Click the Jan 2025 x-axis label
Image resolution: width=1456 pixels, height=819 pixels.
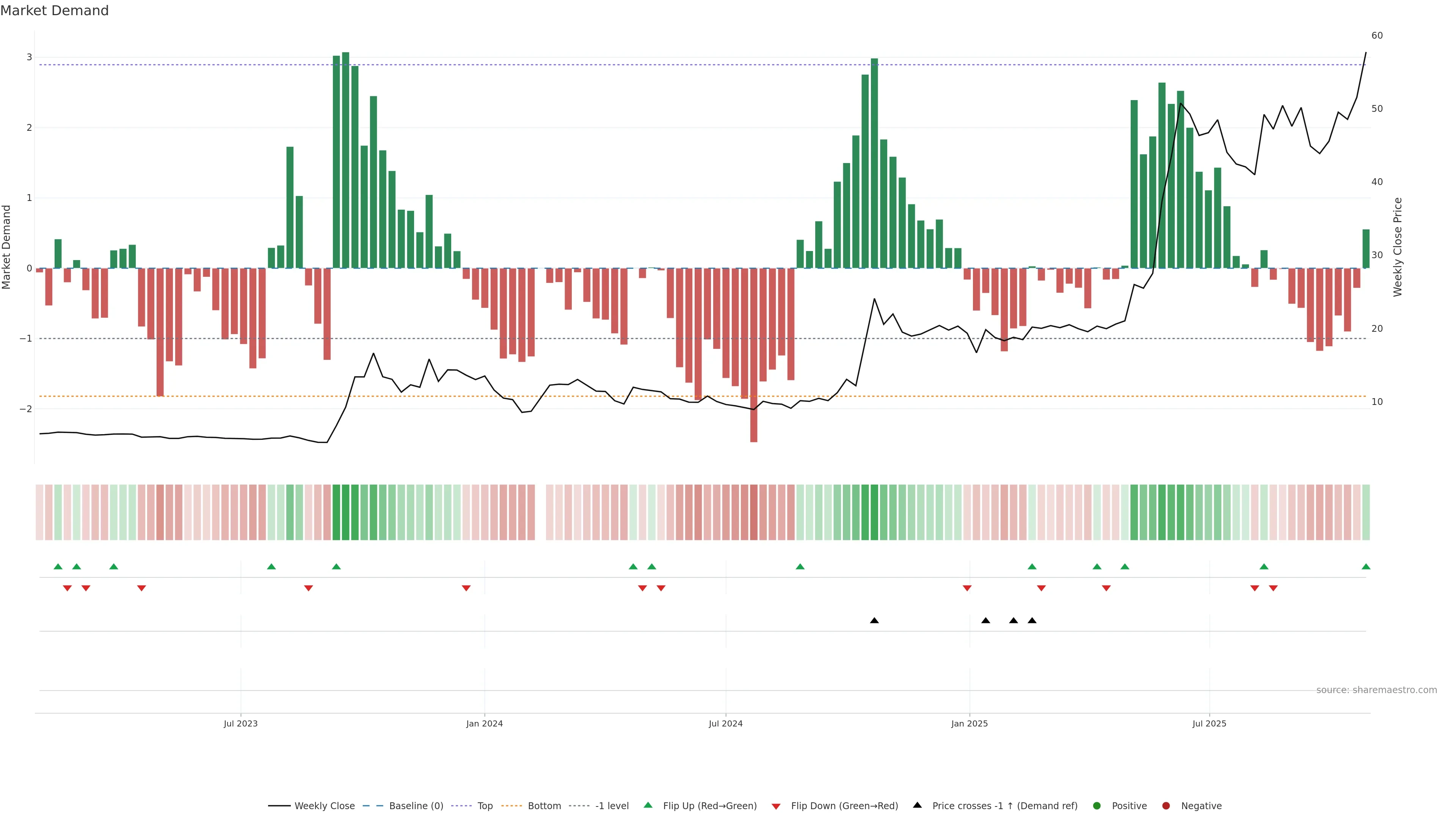point(969,723)
